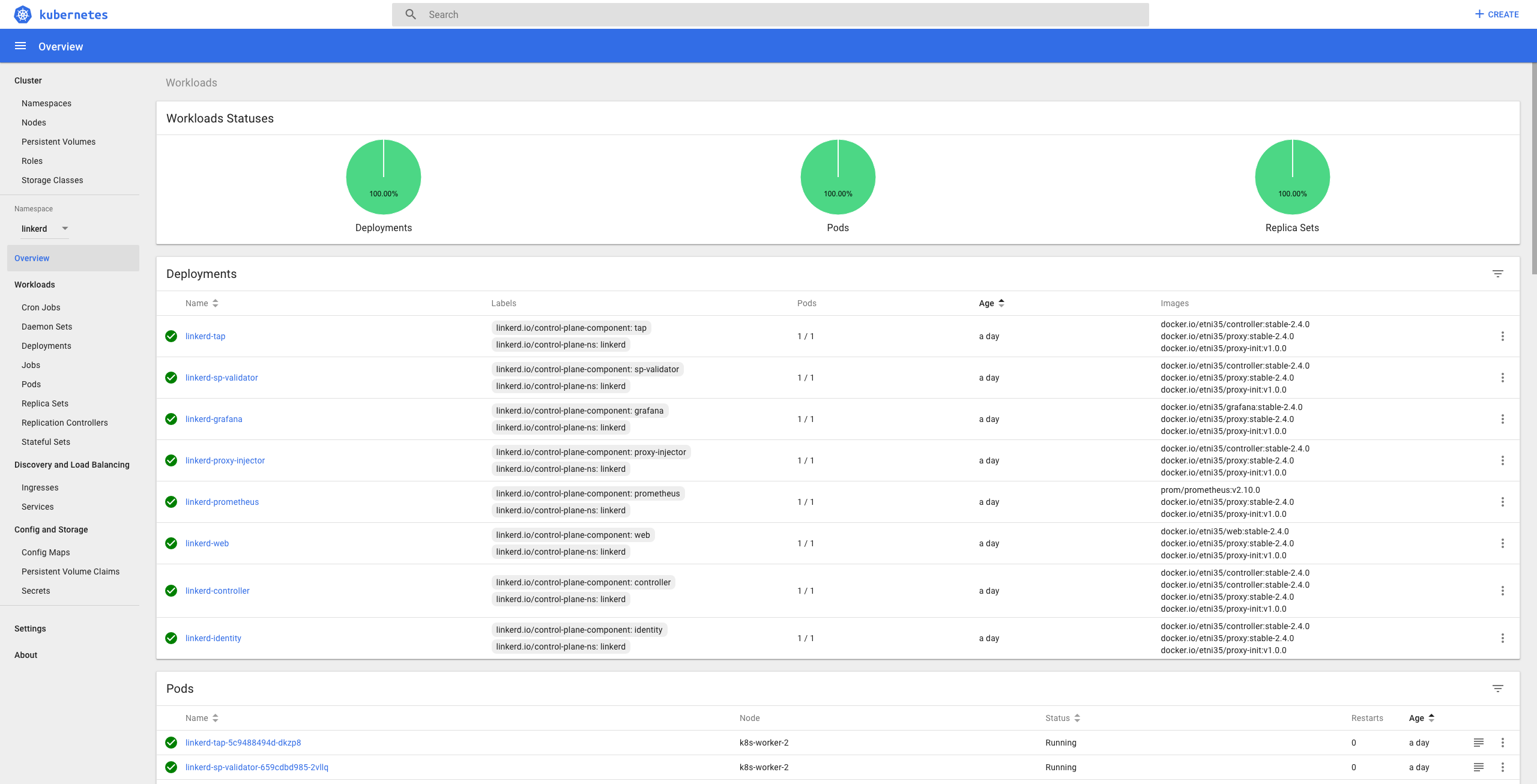Viewport: 1537px width, 784px height.
Task: Toggle Age sort order in Pods table
Action: tap(1432, 718)
